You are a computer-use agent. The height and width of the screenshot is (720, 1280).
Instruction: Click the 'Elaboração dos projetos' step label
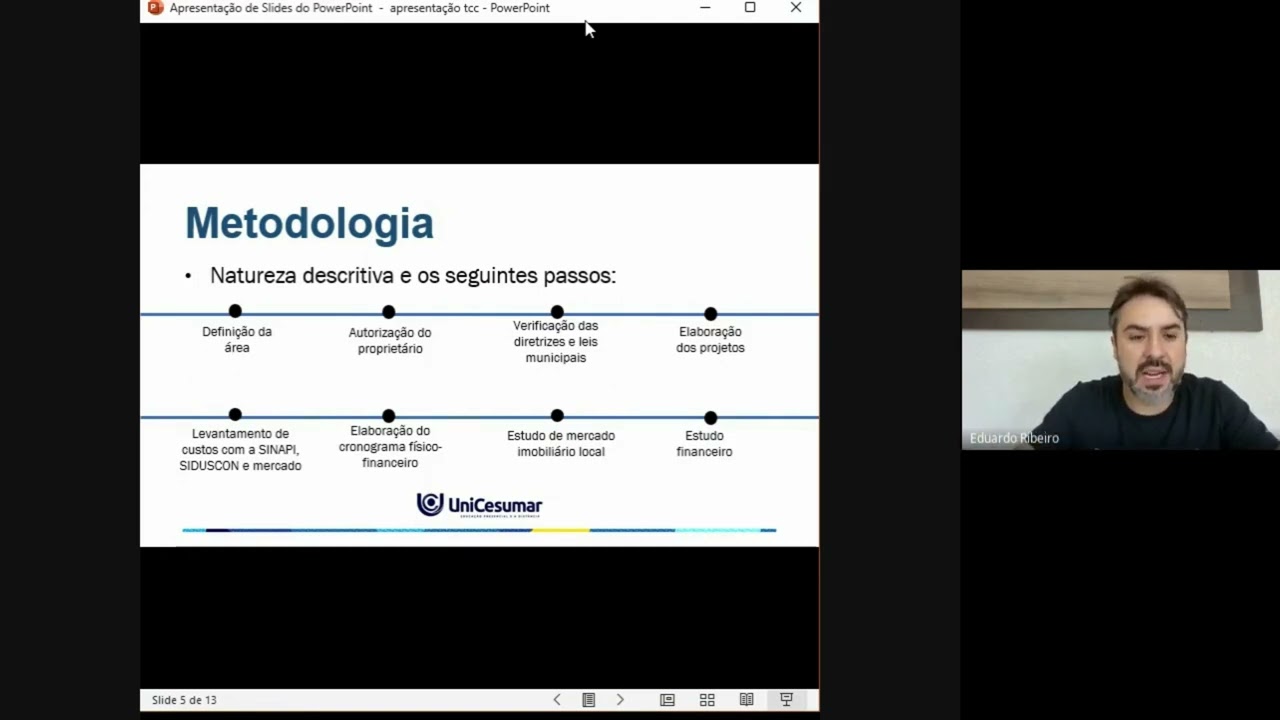pyautogui.click(x=710, y=340)
